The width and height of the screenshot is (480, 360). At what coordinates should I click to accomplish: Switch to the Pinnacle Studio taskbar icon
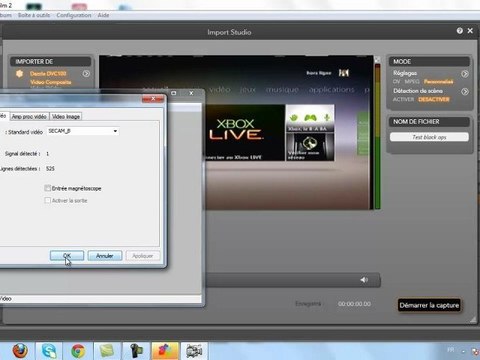click(165, 351)
